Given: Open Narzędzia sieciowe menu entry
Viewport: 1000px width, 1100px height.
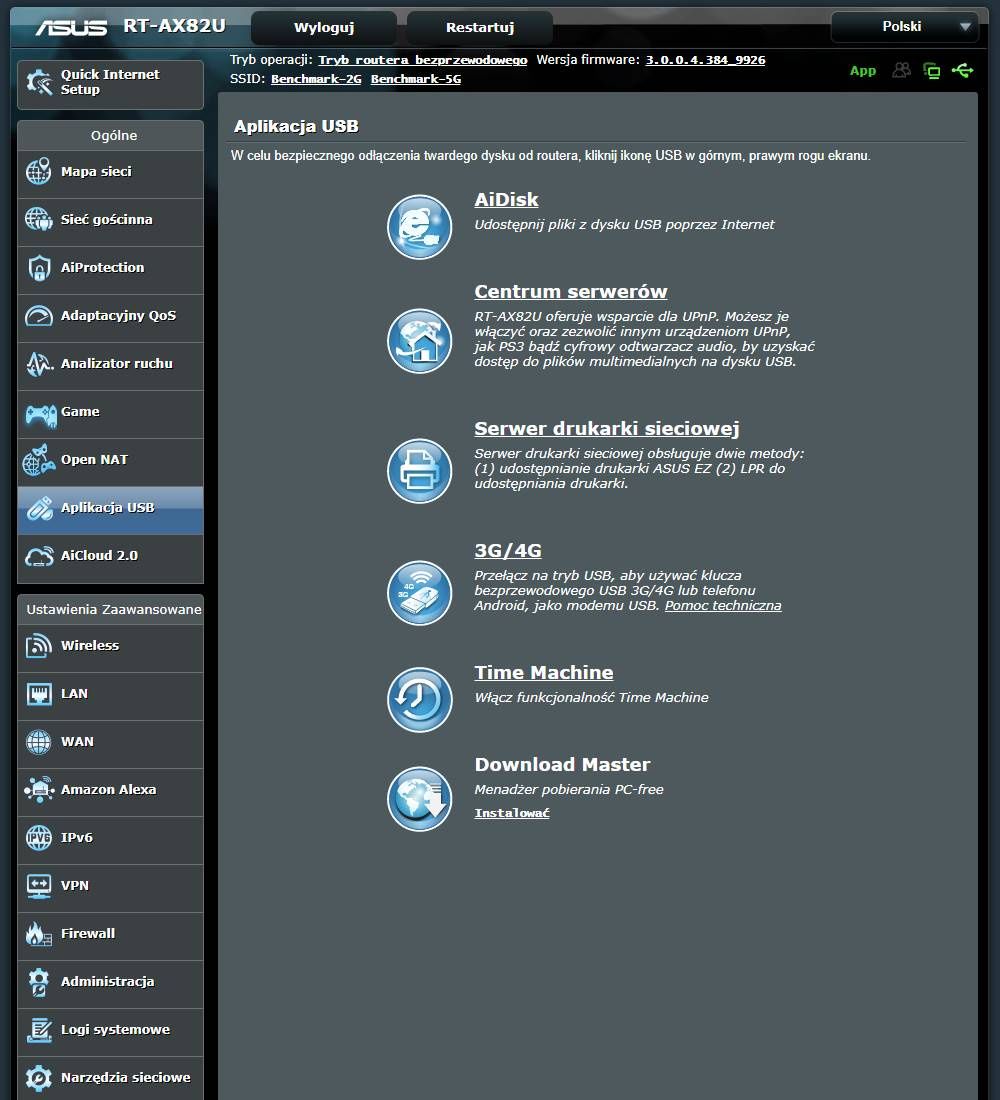Looking at the screenshot, I should (110, 1078).
